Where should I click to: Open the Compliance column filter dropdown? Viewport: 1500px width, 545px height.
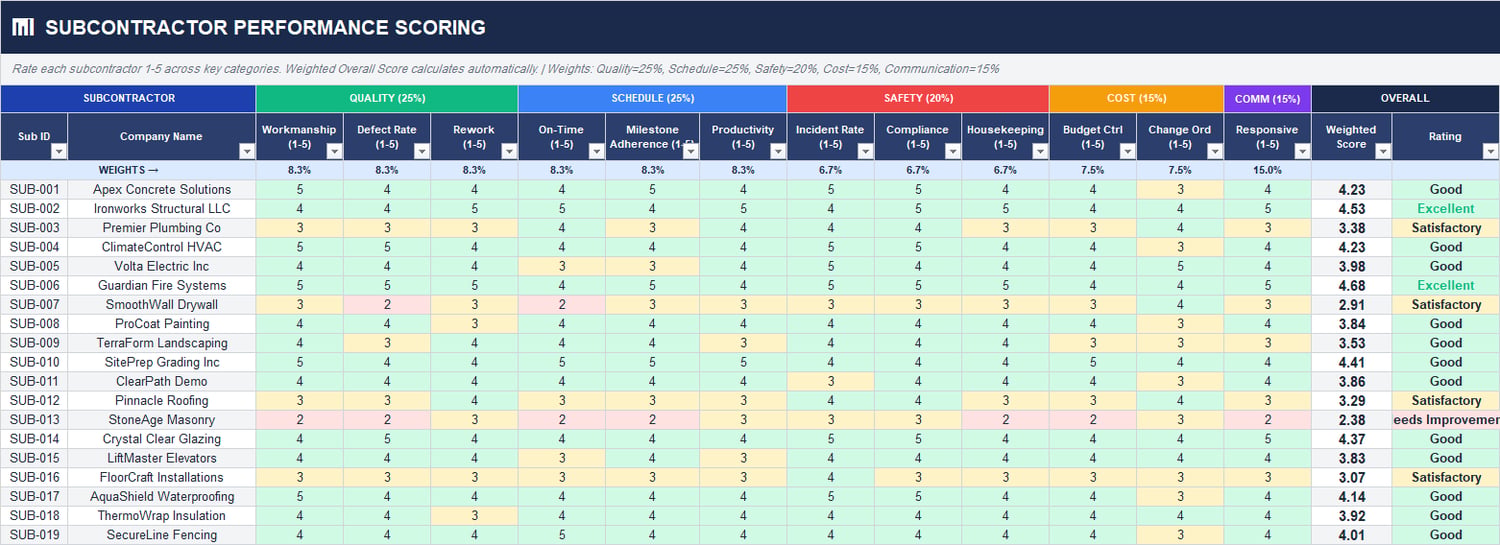point(952,151)
